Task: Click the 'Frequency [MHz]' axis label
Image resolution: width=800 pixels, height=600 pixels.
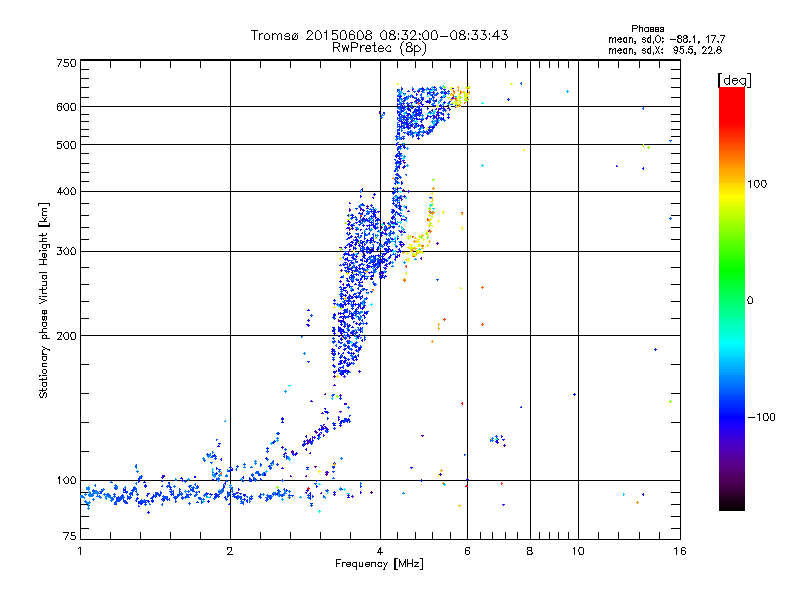Action: pyautogui.click(x=379, y=564)
